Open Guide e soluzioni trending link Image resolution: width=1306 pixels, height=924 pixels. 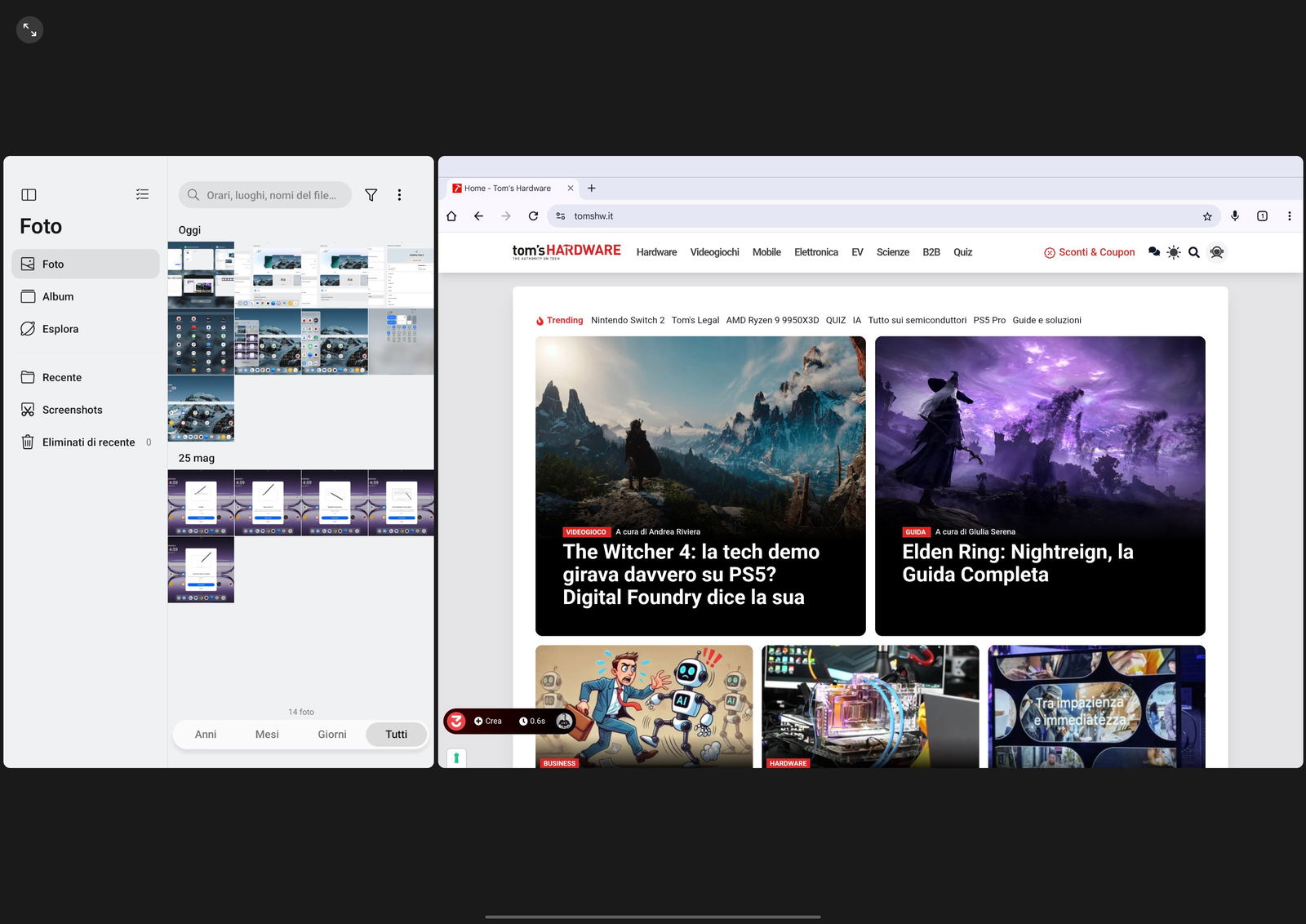(1047, 320)
